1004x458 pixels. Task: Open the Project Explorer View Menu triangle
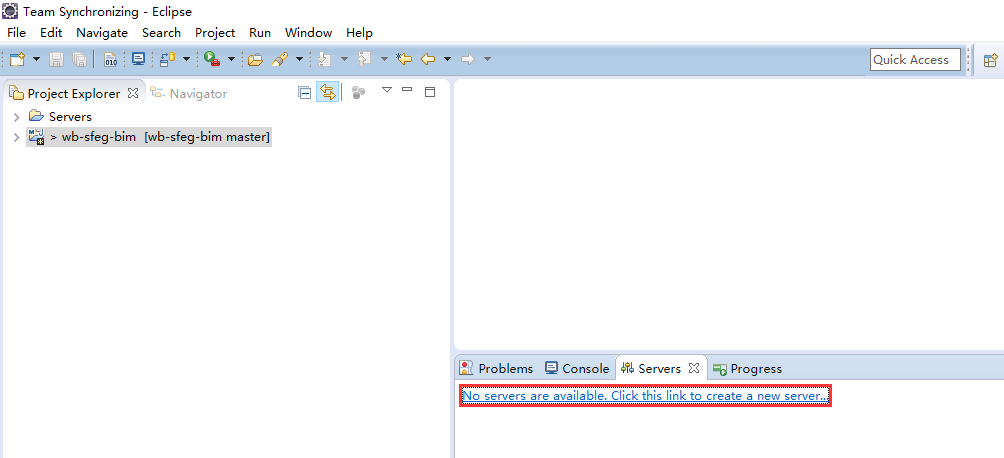click(387, 90)
